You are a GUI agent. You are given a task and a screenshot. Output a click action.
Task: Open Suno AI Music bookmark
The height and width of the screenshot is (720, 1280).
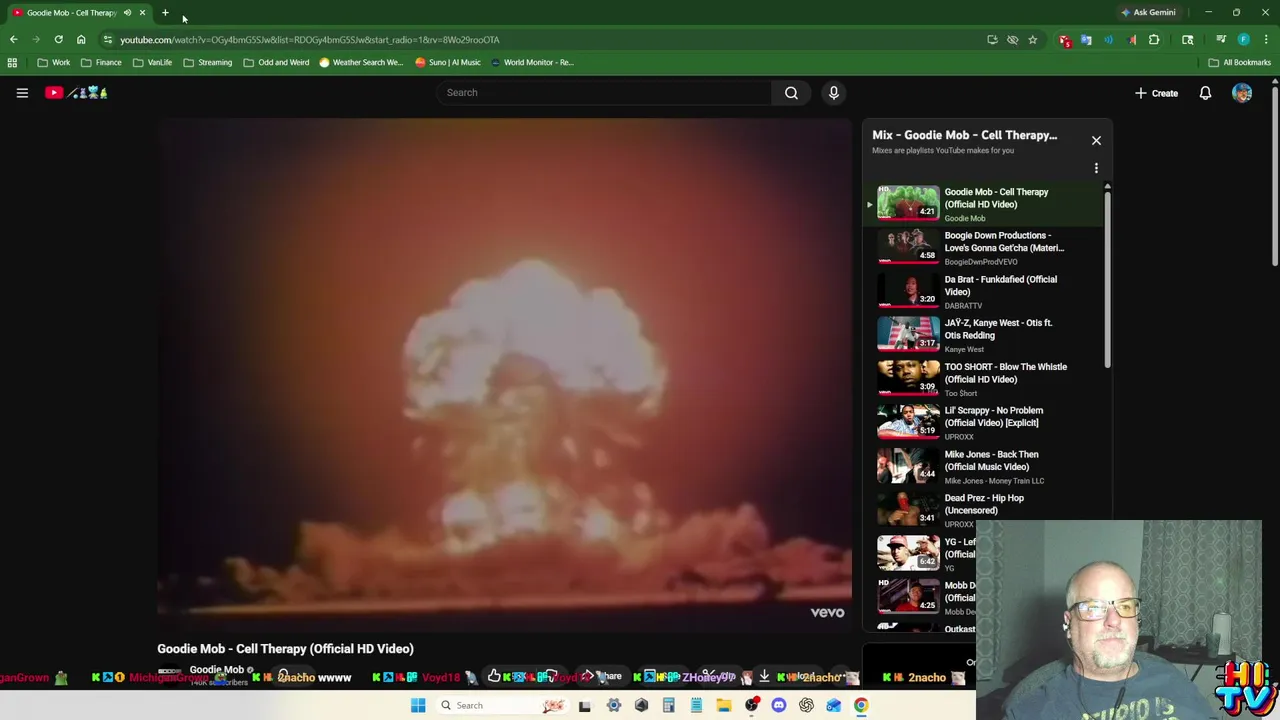[x=448, y=62]
